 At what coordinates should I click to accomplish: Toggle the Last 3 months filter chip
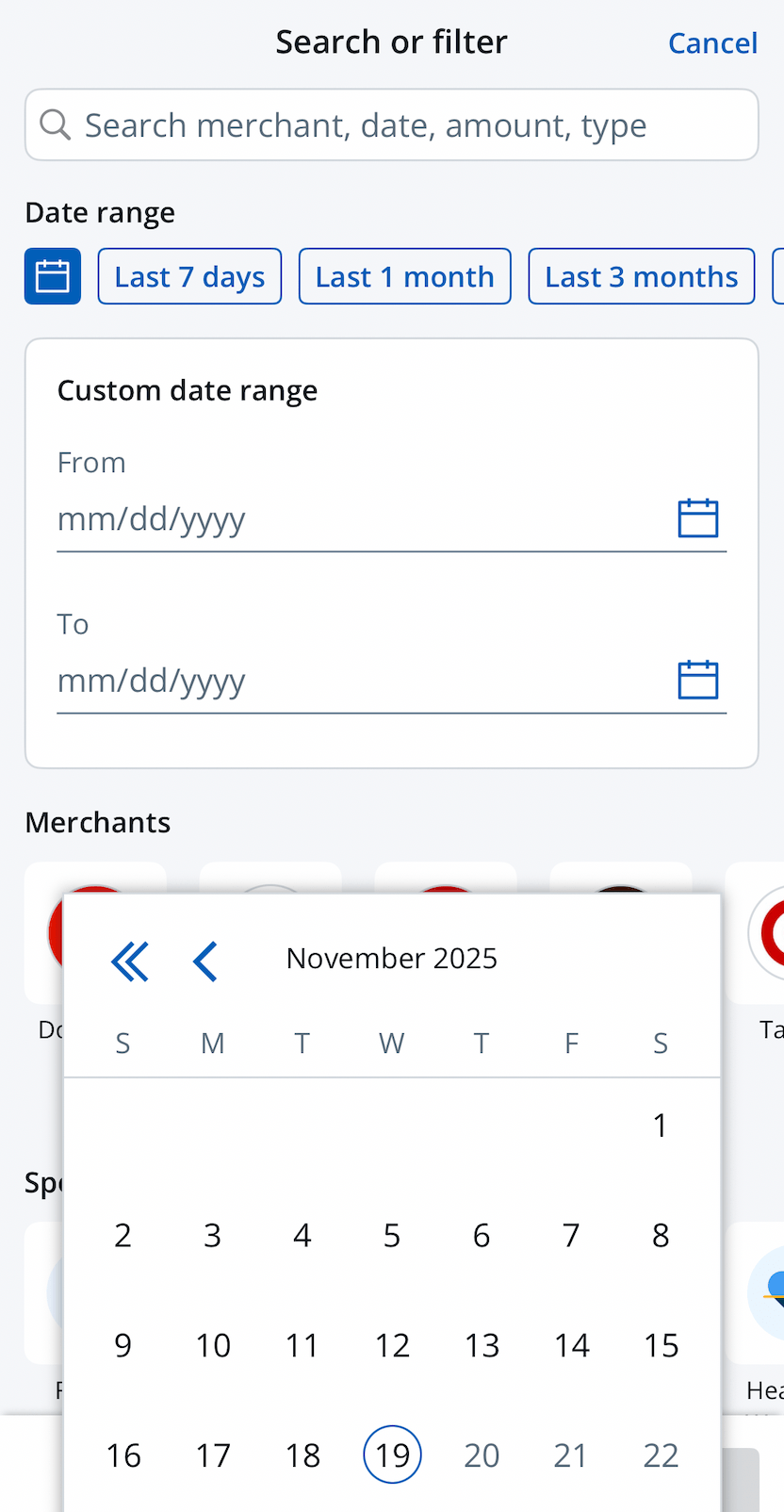641,275
